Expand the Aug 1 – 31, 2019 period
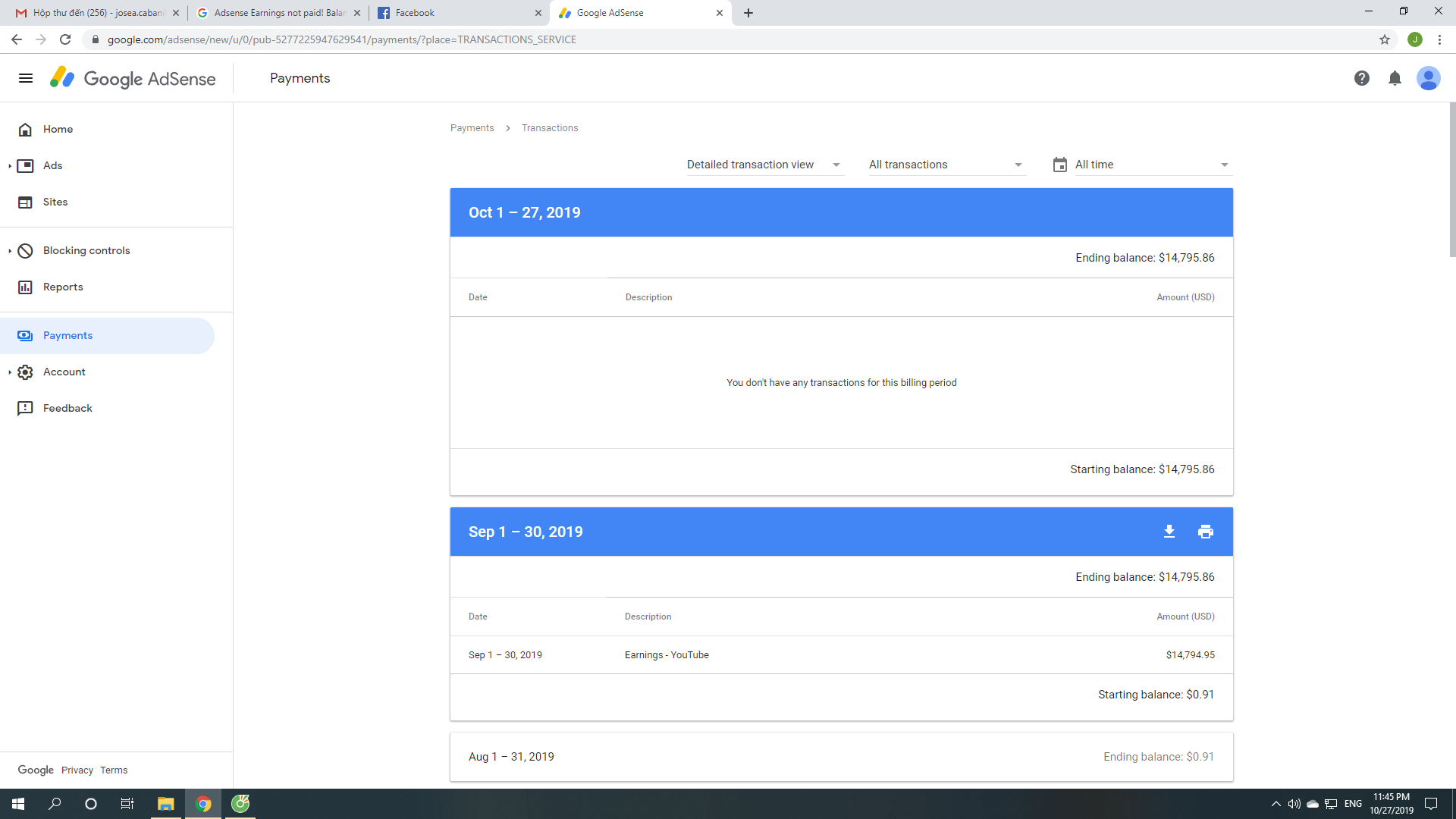 (841, 757)
